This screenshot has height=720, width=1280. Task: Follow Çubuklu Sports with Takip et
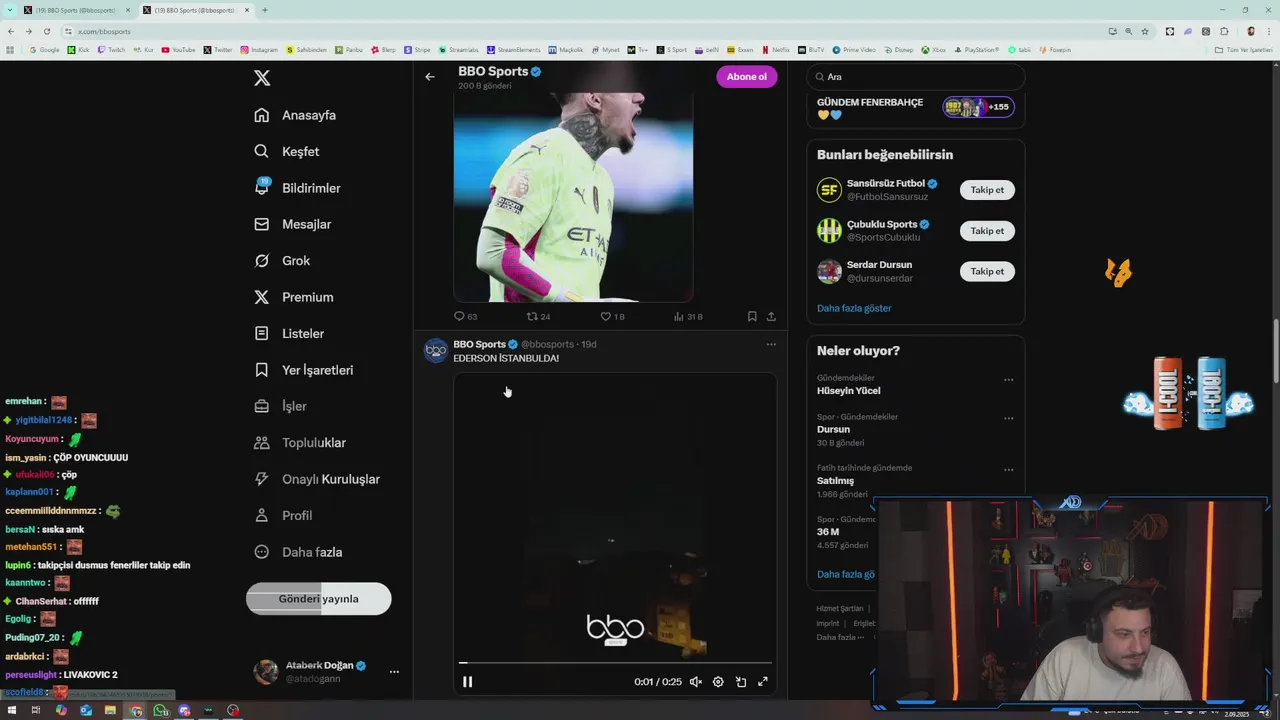[987, 231]
